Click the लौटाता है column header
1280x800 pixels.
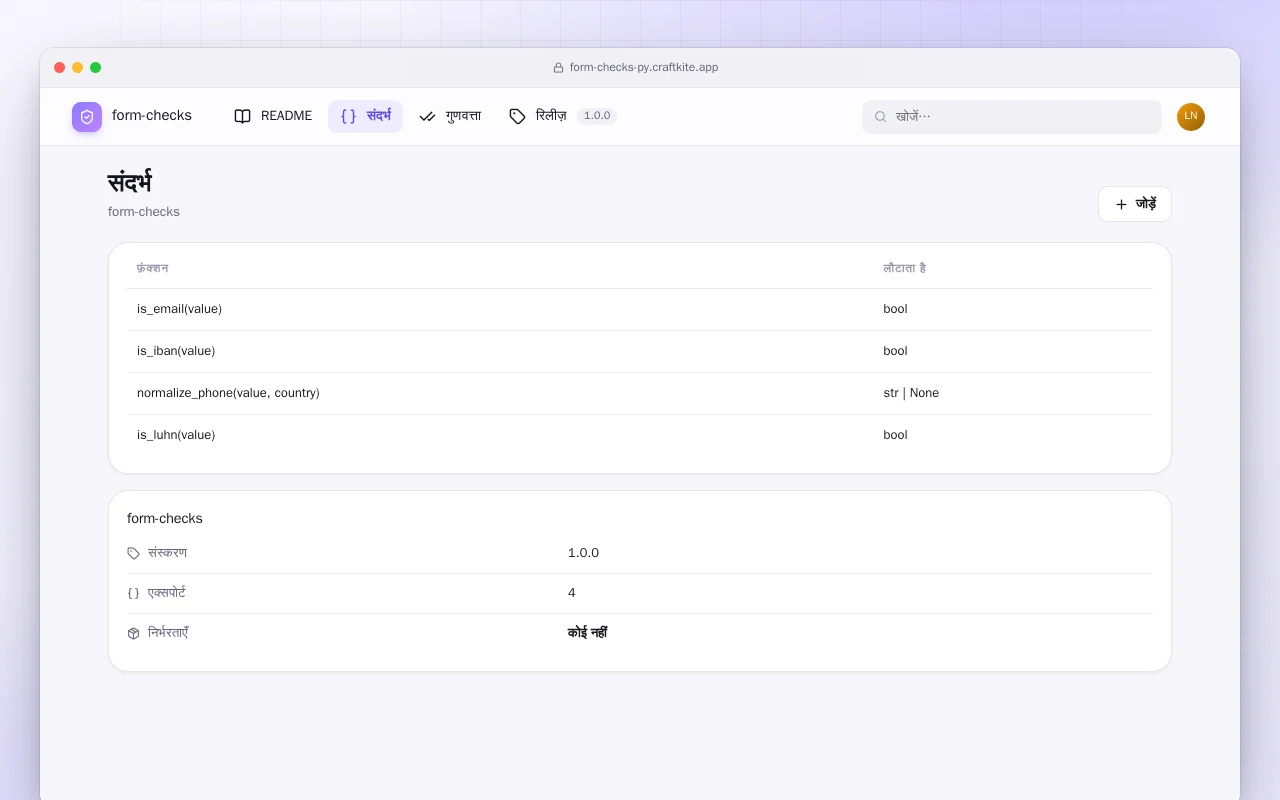(905, 268)
